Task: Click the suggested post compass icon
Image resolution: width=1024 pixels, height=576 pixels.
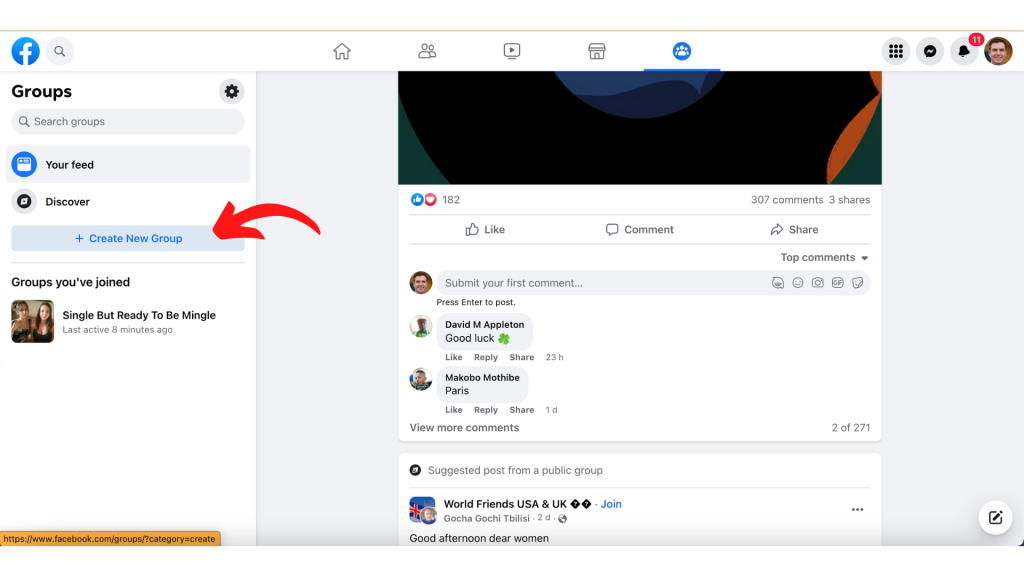Action: pos(415,470)
